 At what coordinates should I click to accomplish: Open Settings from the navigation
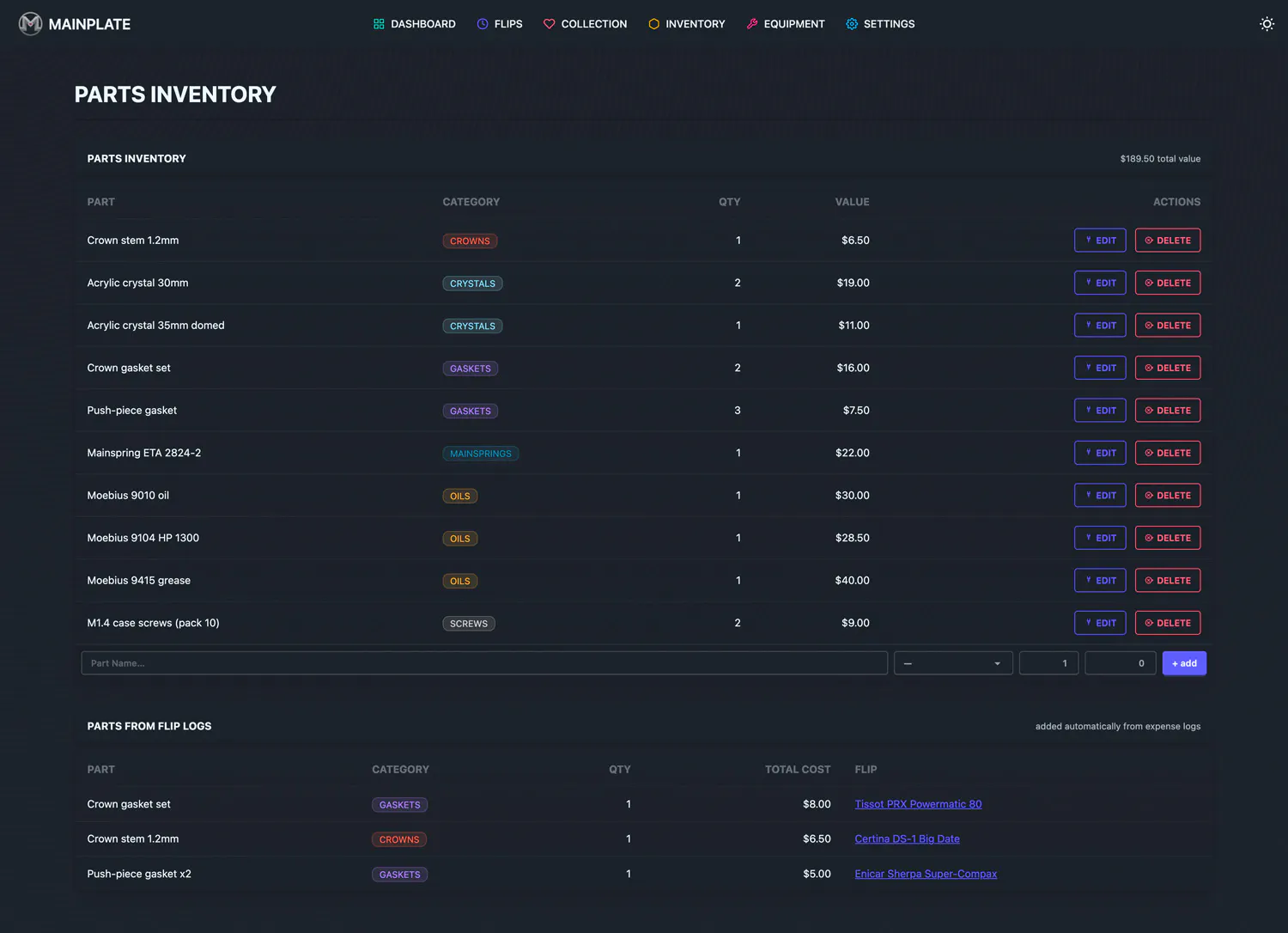(881, 24)
